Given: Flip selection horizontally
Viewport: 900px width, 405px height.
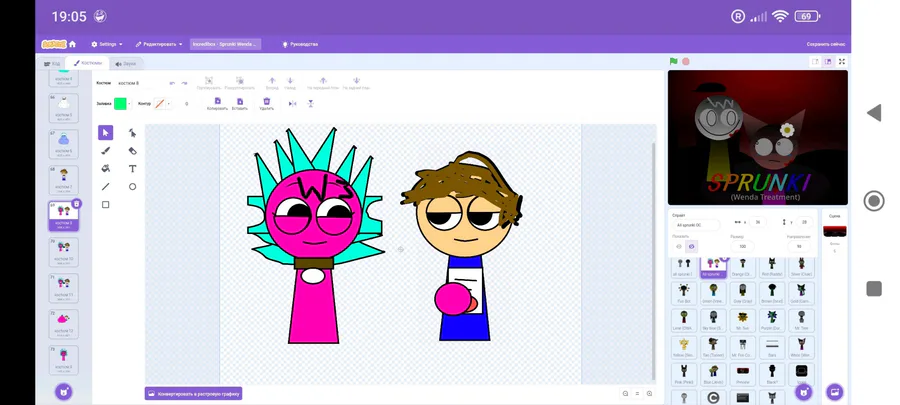Looking at the screenshot, I should [x=293, y=104].
